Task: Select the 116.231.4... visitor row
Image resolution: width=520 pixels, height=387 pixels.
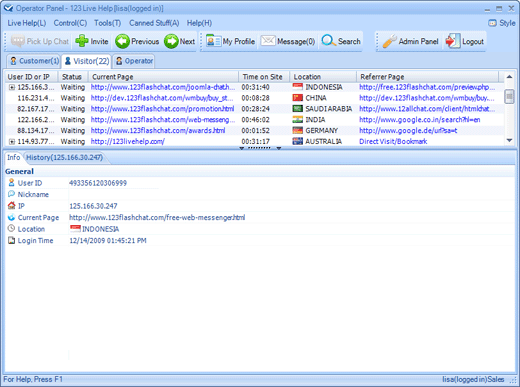Action: pos(254,98)
